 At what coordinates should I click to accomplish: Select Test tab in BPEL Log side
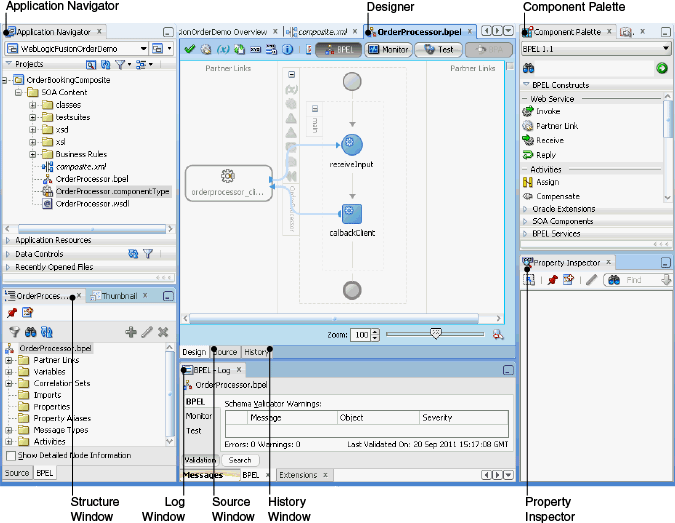pyautogui.click(x=194, y=431)
